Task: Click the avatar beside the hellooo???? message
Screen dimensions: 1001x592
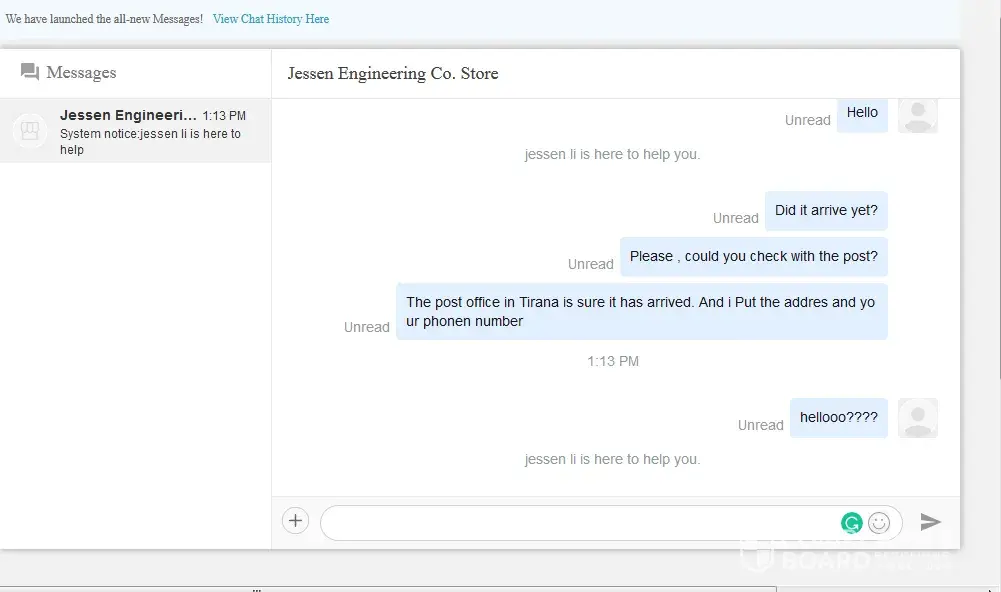Action: click(x=917, y=418)
